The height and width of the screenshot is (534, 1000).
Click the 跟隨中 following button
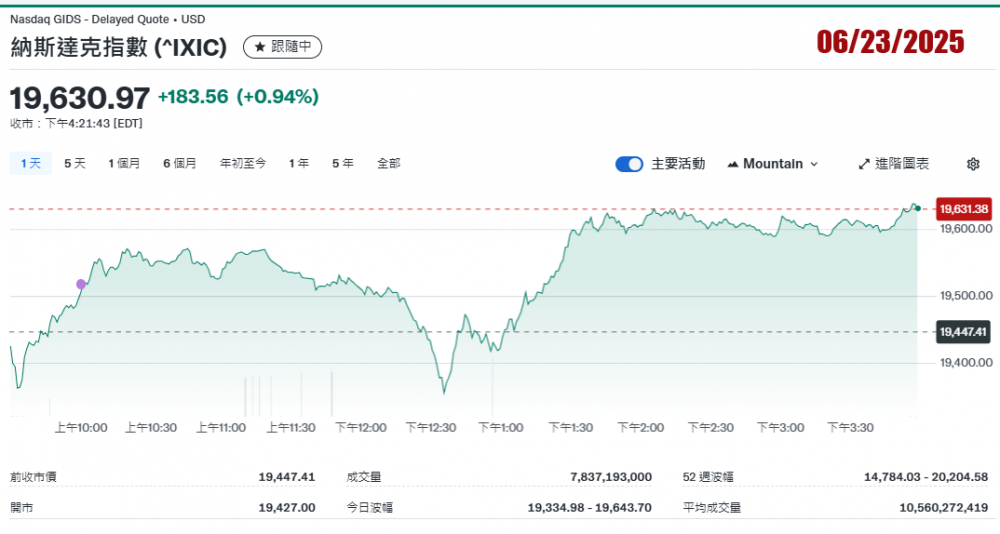point(283,47)
